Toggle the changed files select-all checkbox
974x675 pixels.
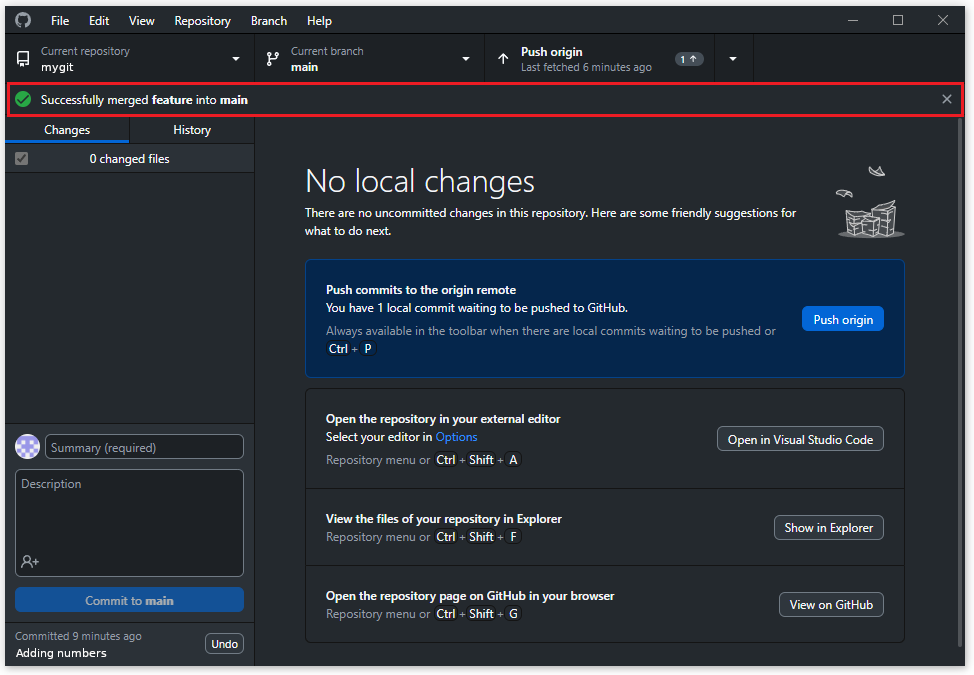coord(22,159)
